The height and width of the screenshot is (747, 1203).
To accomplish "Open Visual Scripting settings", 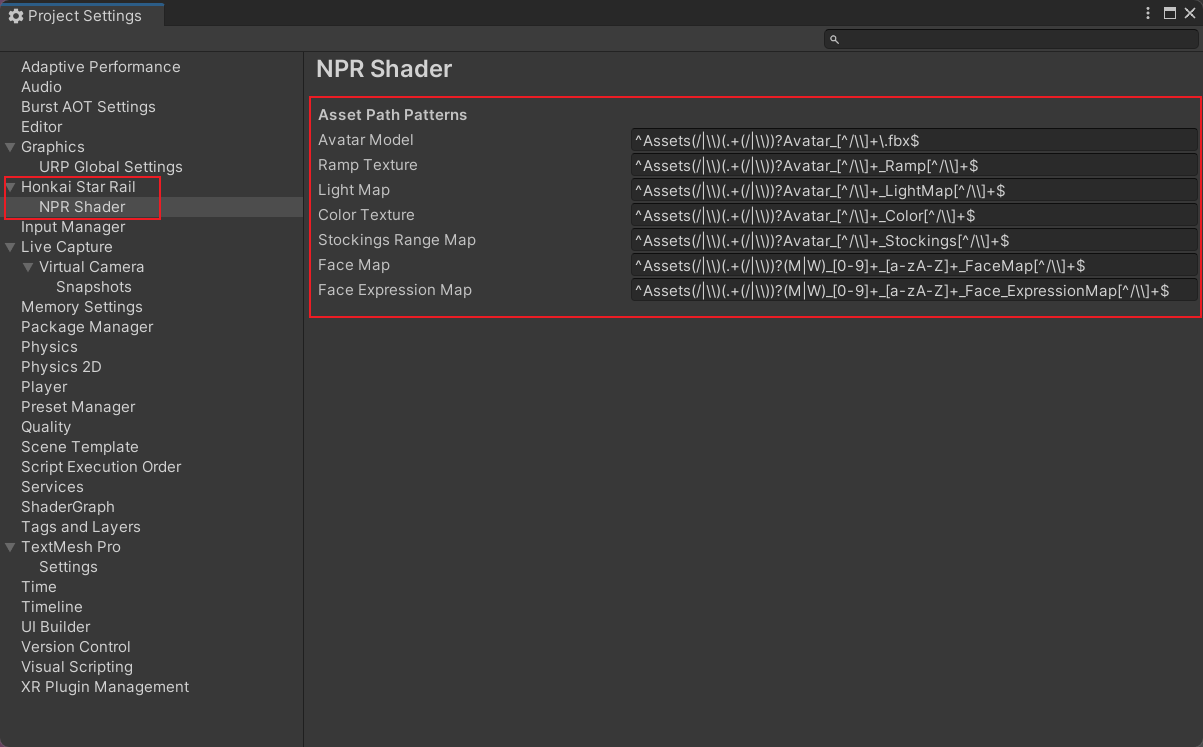I will click(77, 667).
